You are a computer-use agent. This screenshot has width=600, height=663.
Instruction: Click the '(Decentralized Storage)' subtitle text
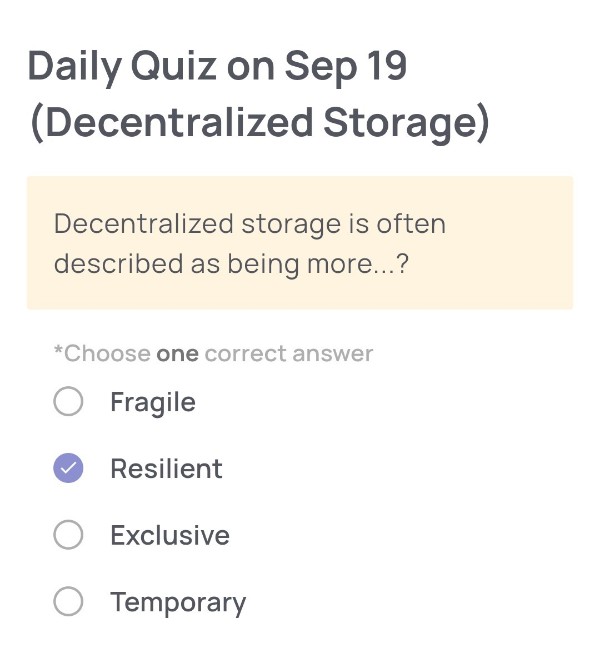click(x=259, y=122)
